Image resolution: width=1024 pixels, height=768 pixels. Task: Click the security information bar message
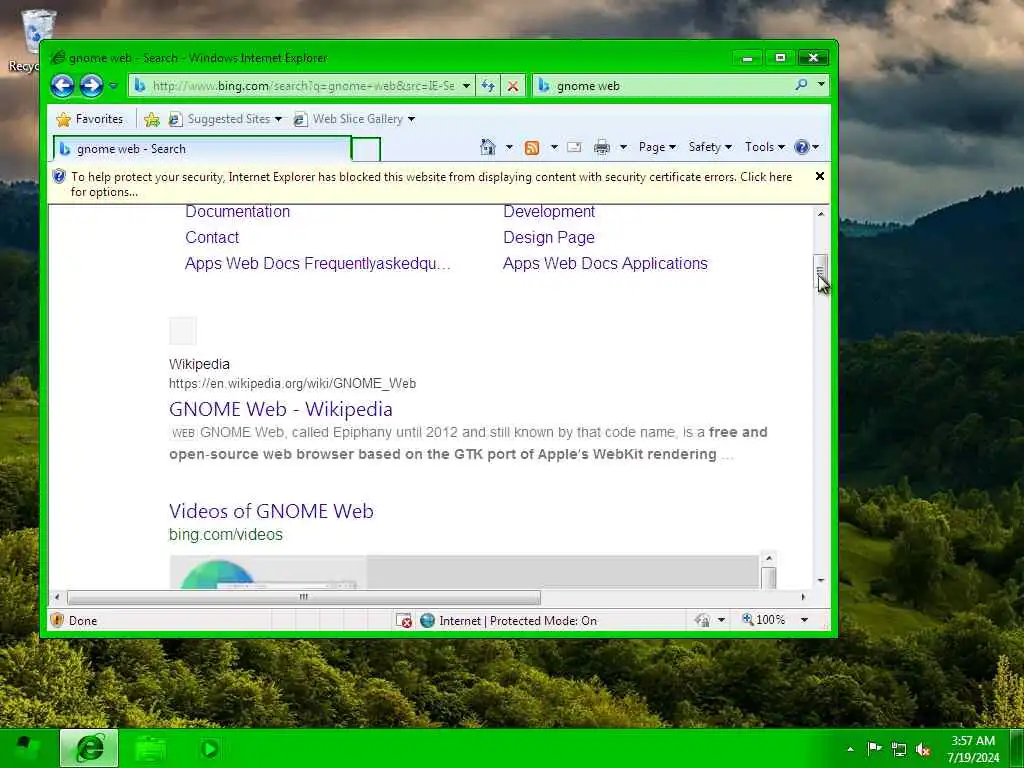click(x=431, y=184)
